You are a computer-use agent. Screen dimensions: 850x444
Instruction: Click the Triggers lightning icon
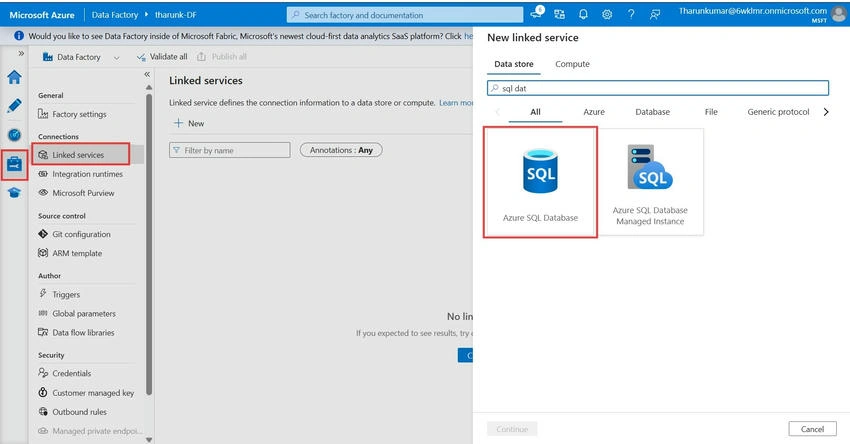[43, 293]
